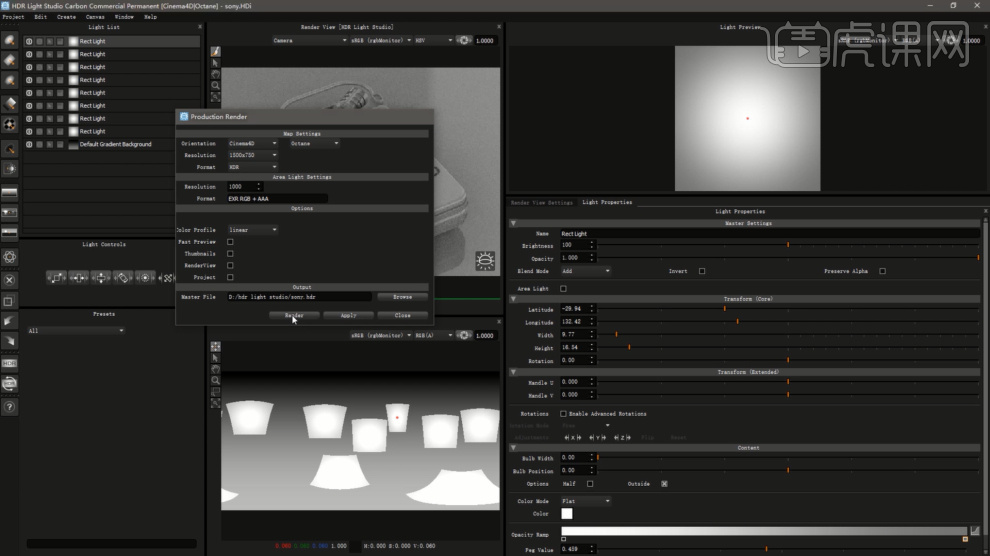Click the Apply button in Production Render
990x556 pixels.
[x=349, y=315]
